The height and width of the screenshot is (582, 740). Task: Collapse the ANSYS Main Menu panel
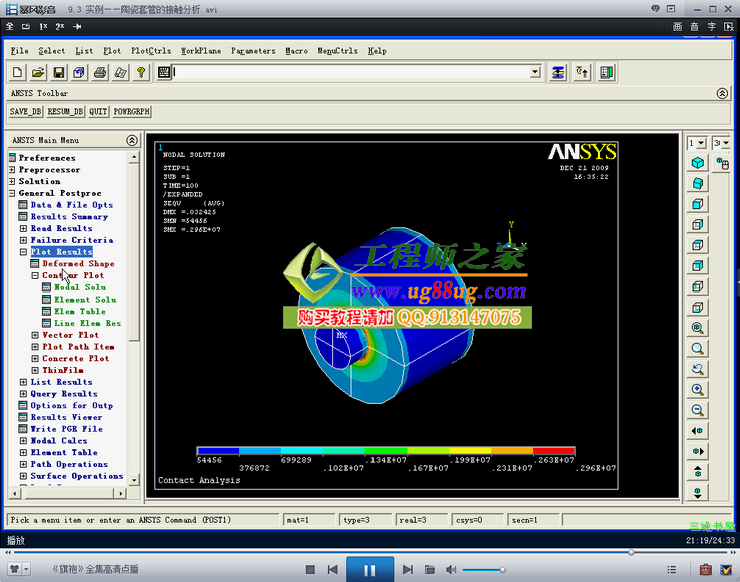[x=132, y=140]
